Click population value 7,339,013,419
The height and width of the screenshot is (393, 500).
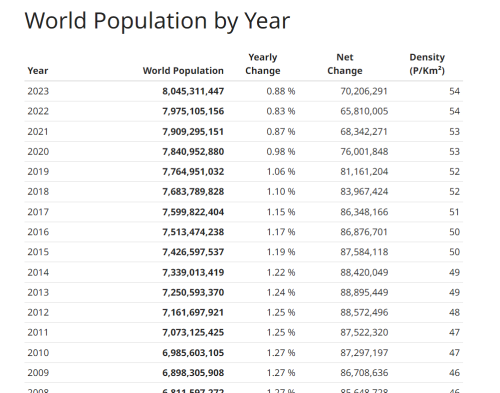(x=193, y=273)
